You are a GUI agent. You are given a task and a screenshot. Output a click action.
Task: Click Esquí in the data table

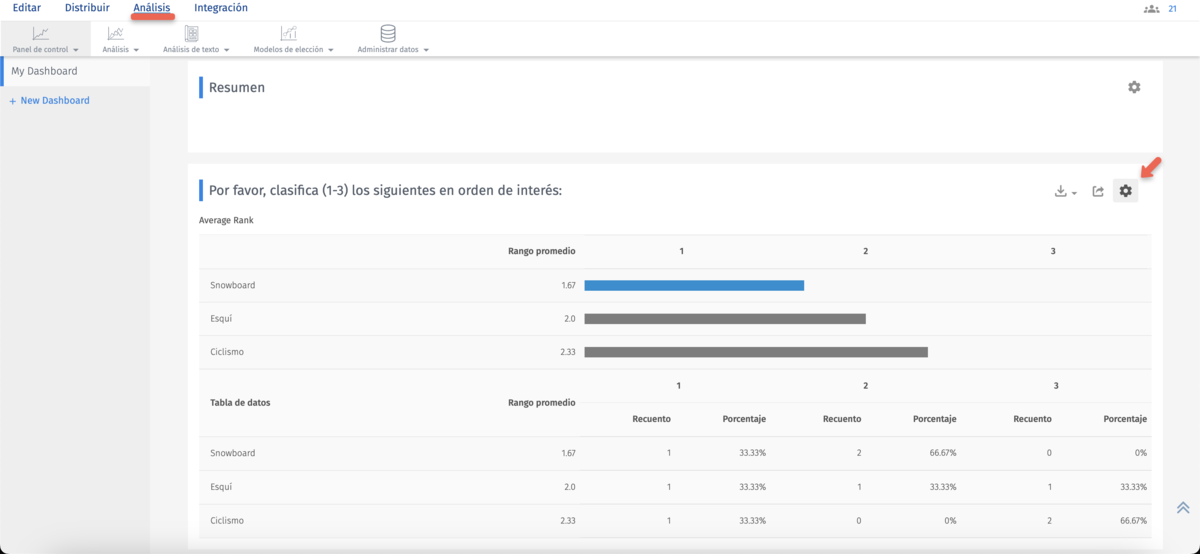click(221, 487)
